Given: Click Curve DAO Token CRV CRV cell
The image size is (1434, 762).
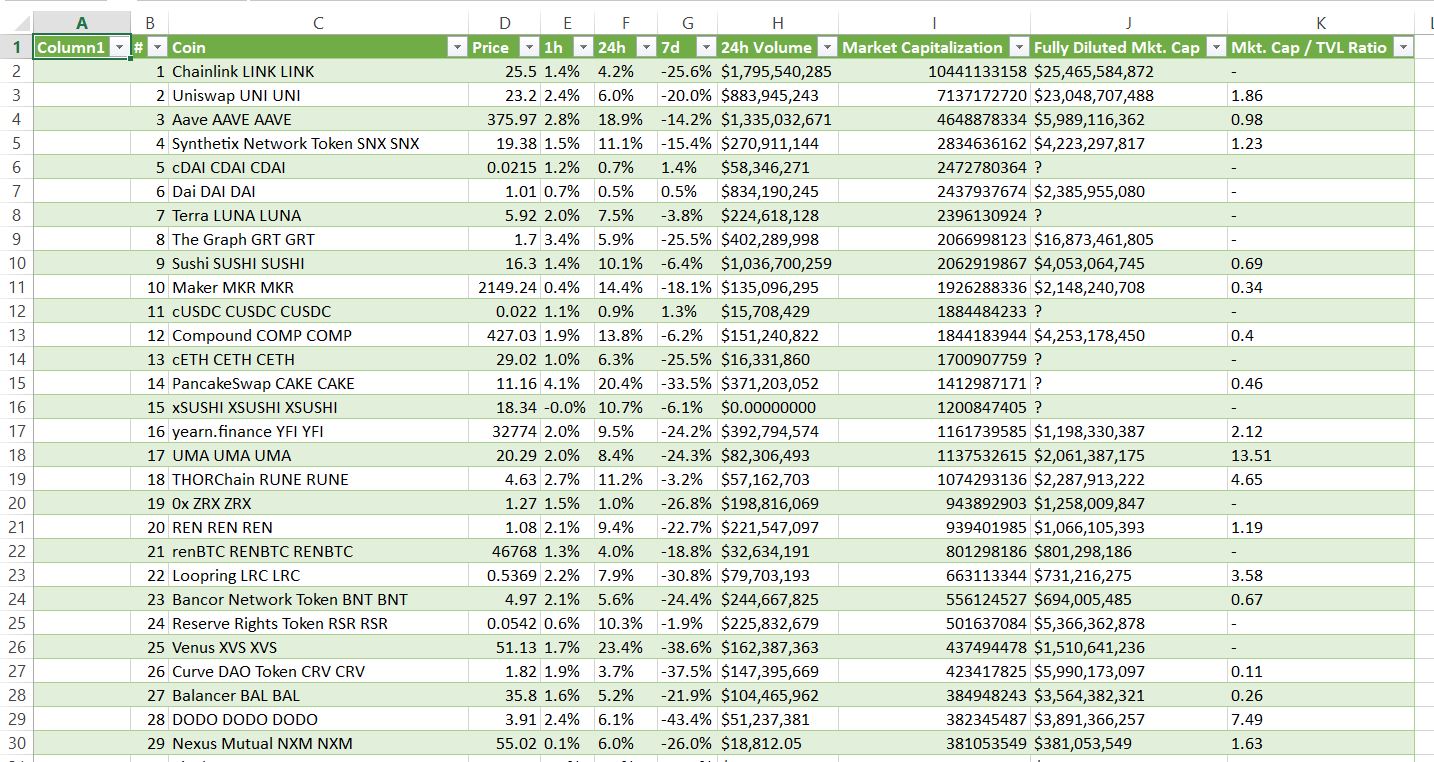Looking at the screenshot, I should tap(318, 671).
